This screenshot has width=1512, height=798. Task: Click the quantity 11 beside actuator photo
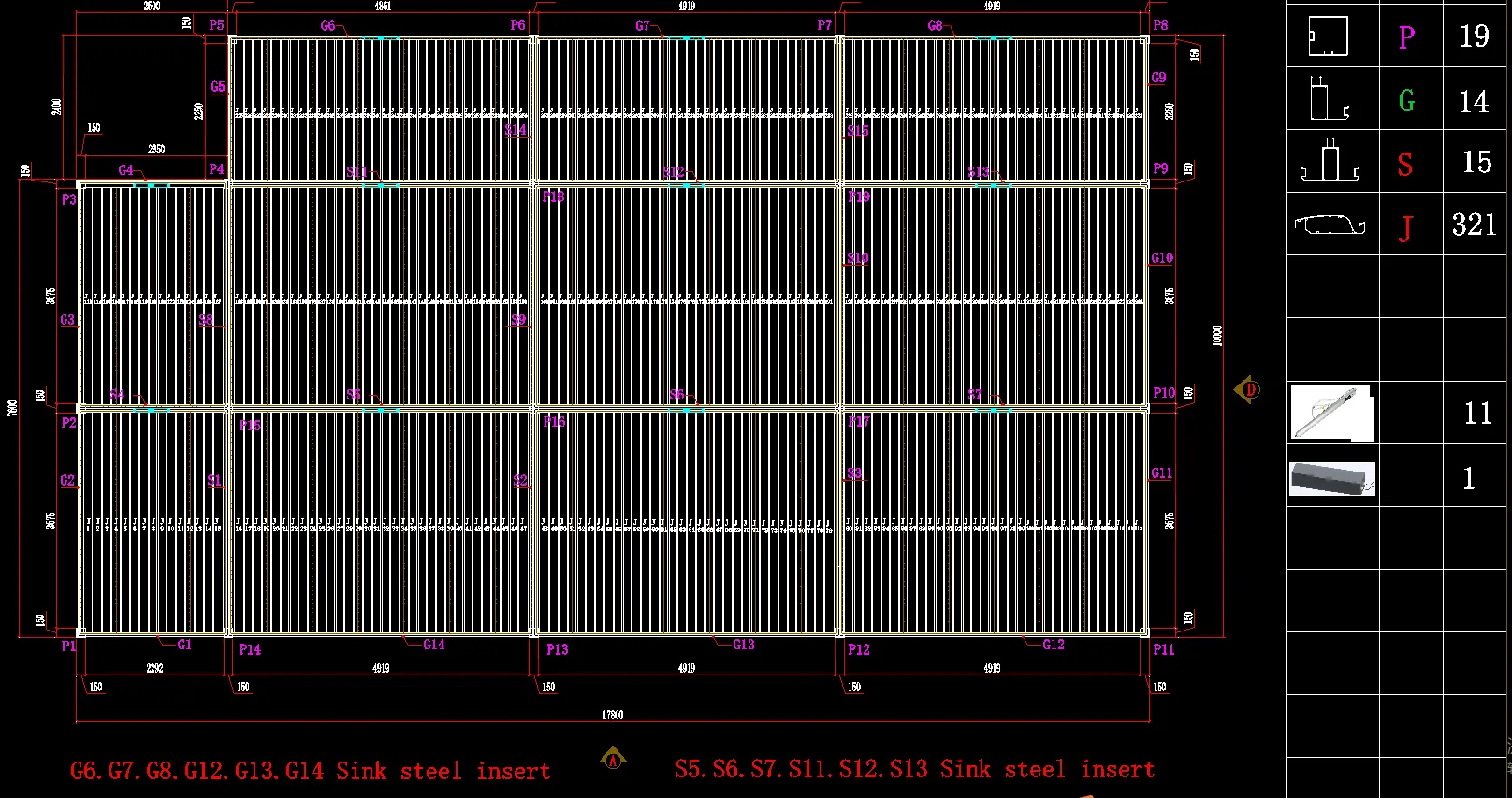1477,413
